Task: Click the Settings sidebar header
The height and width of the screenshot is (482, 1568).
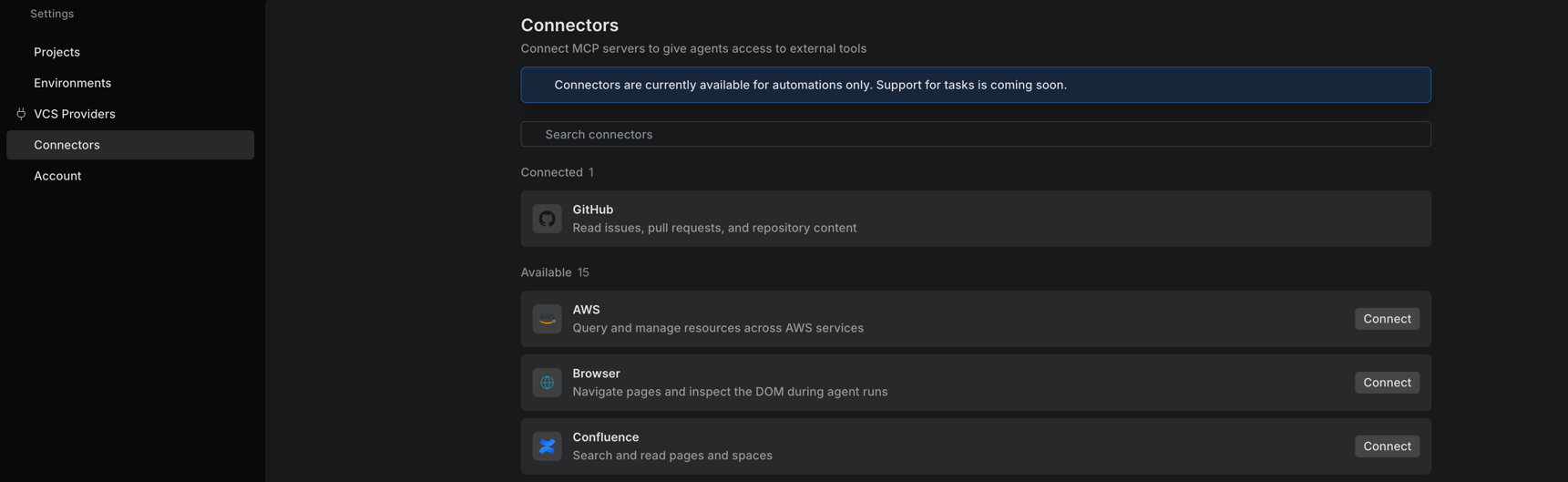Action: point(52,14)
